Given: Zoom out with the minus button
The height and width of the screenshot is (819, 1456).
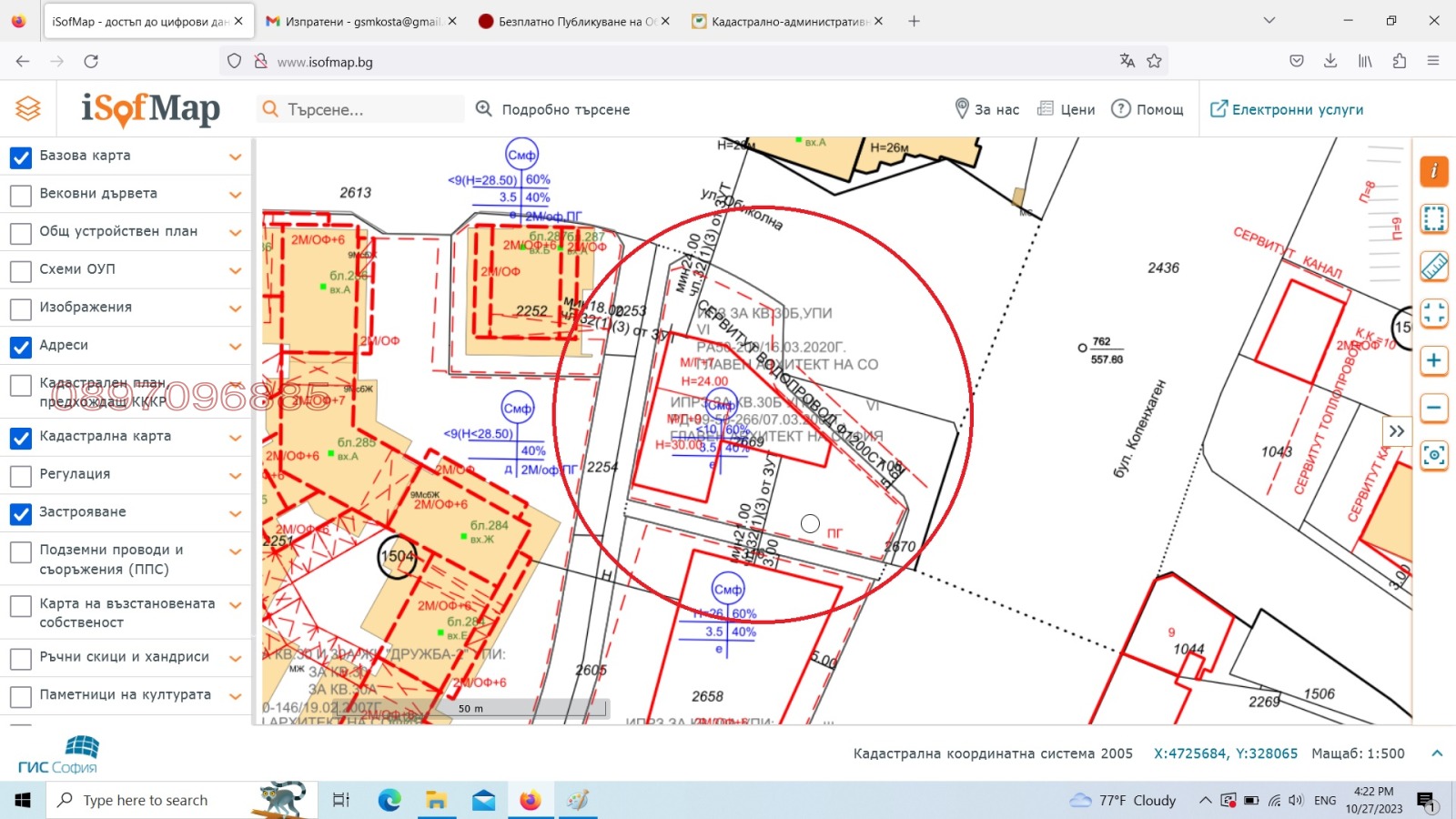Looking at the screenshot, I should click(1433, 408).
